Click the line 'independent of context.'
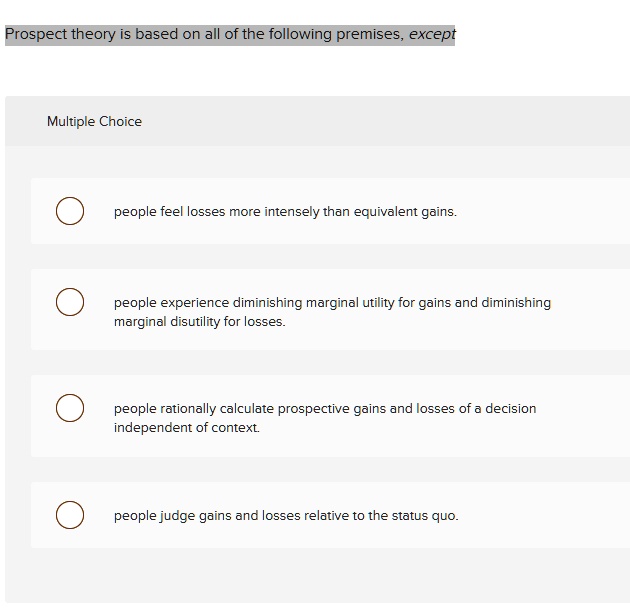The width and height of the screenshot is (630, 612). pos(187,428)
